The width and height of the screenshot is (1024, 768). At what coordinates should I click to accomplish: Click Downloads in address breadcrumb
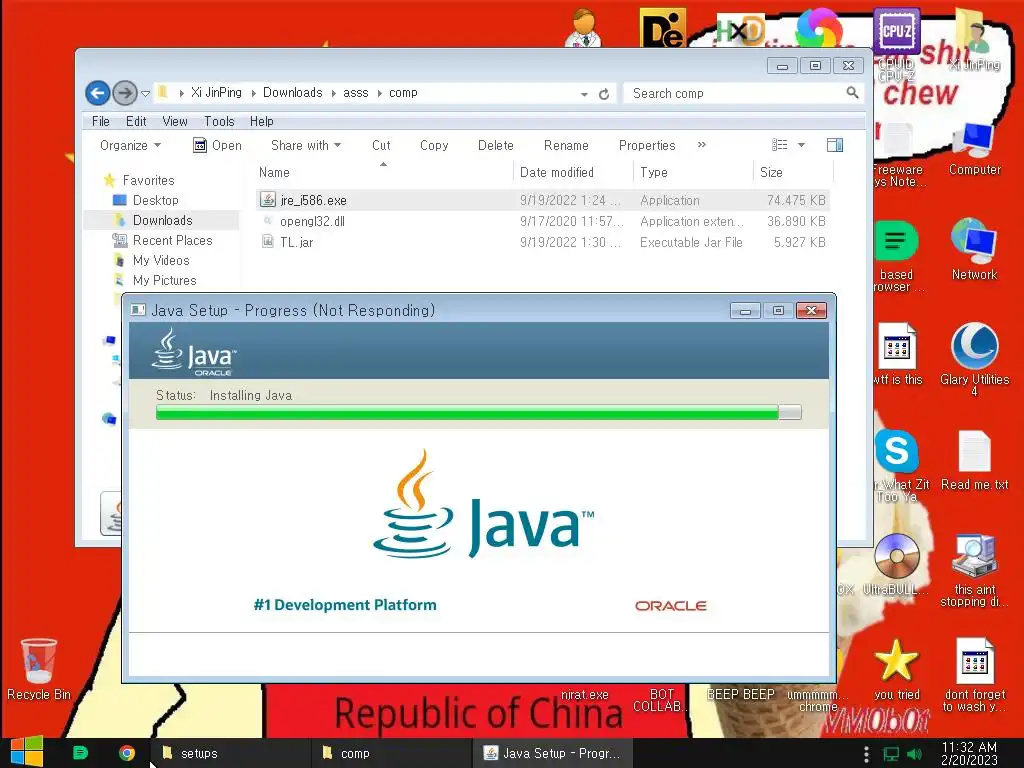coord(293,93)
